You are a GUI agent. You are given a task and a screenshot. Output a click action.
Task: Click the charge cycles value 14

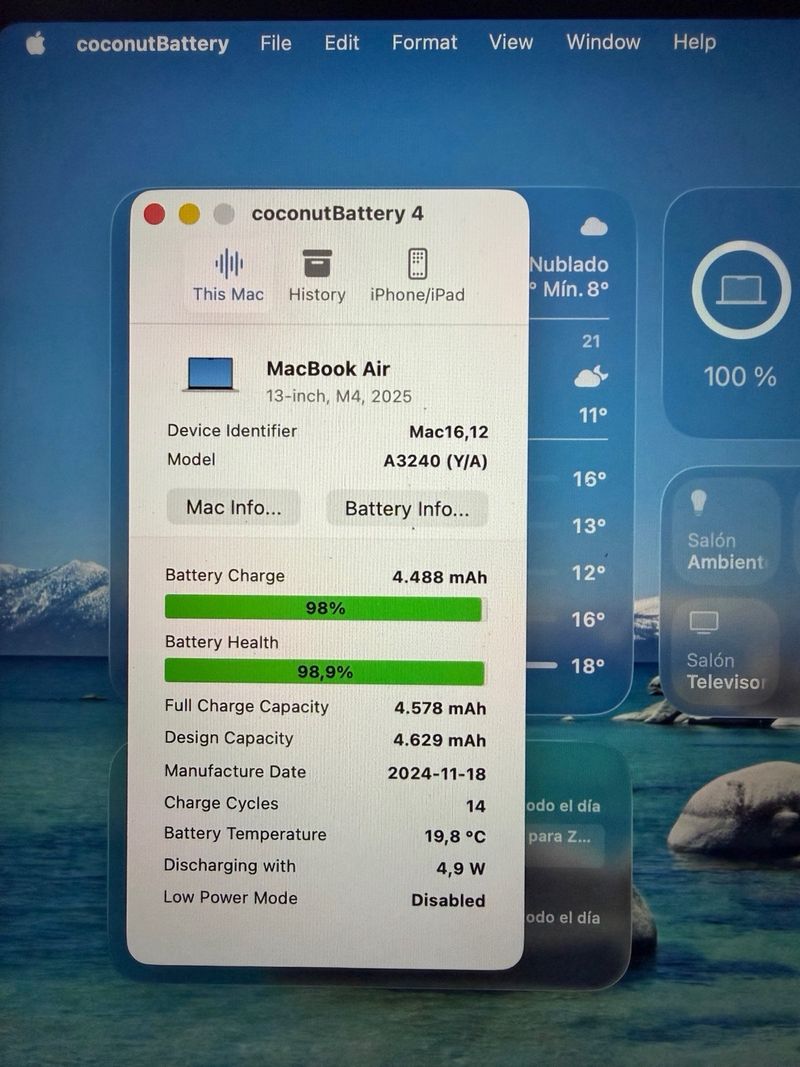click(x=476, y=806)
